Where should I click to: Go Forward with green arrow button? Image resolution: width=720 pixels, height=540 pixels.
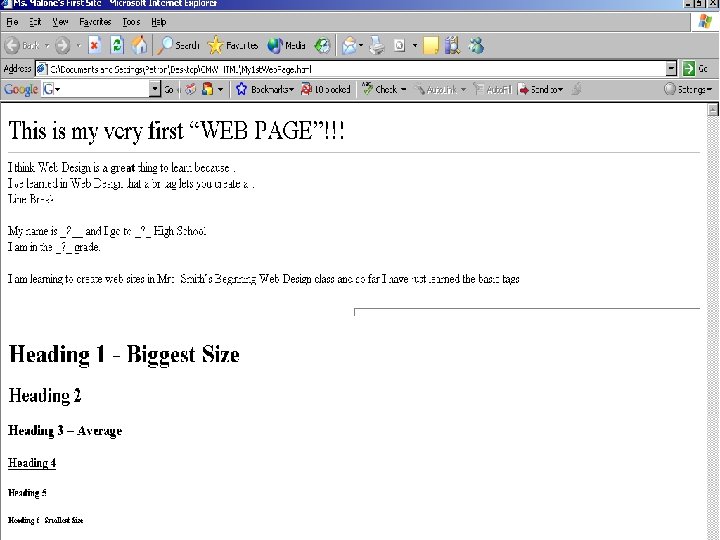(62, 45)
